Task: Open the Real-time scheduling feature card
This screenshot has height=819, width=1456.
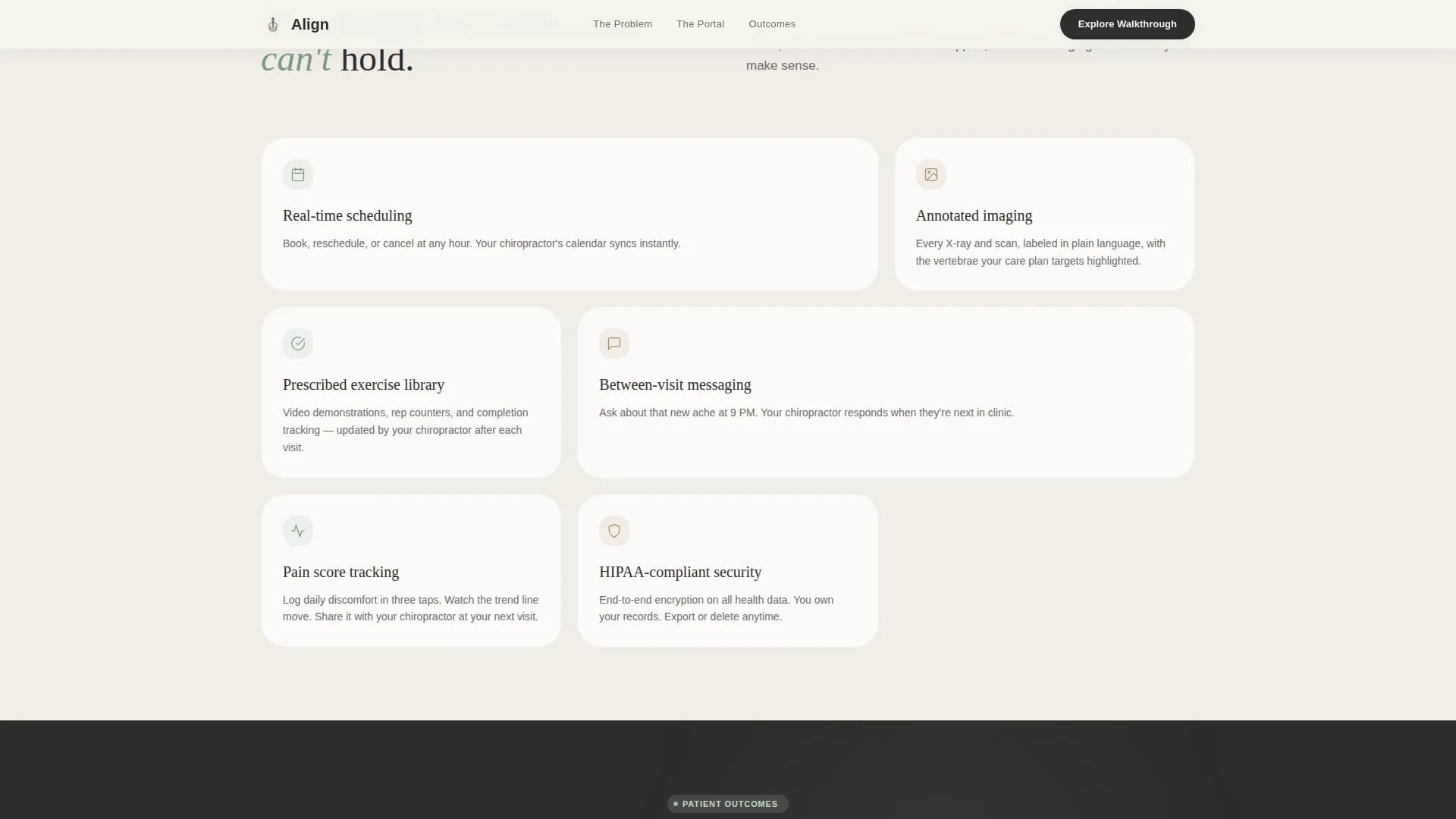Action: (x=569, y=215)
